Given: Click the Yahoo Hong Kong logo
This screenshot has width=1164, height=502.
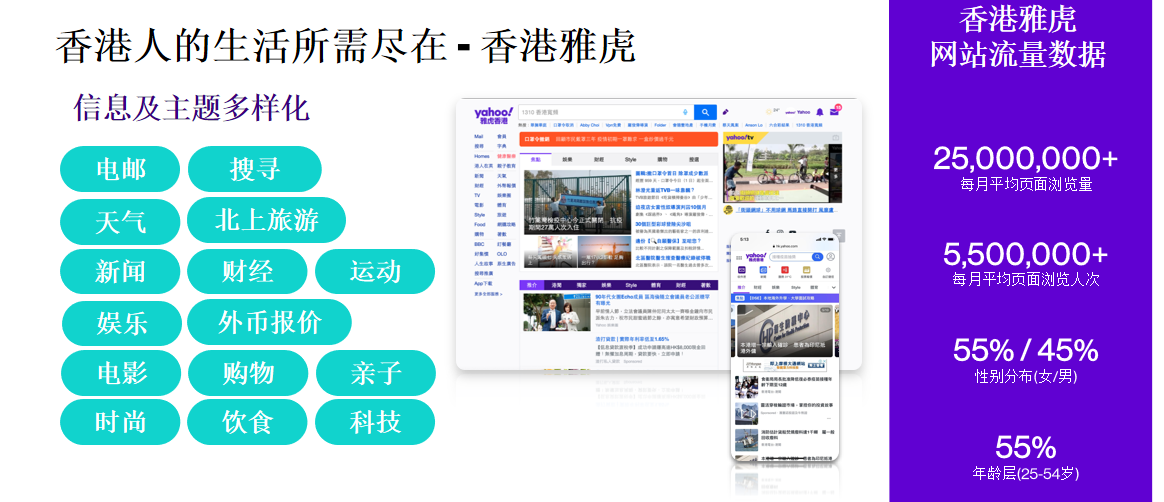Looking at the screenshot, I should click(494, 116).
